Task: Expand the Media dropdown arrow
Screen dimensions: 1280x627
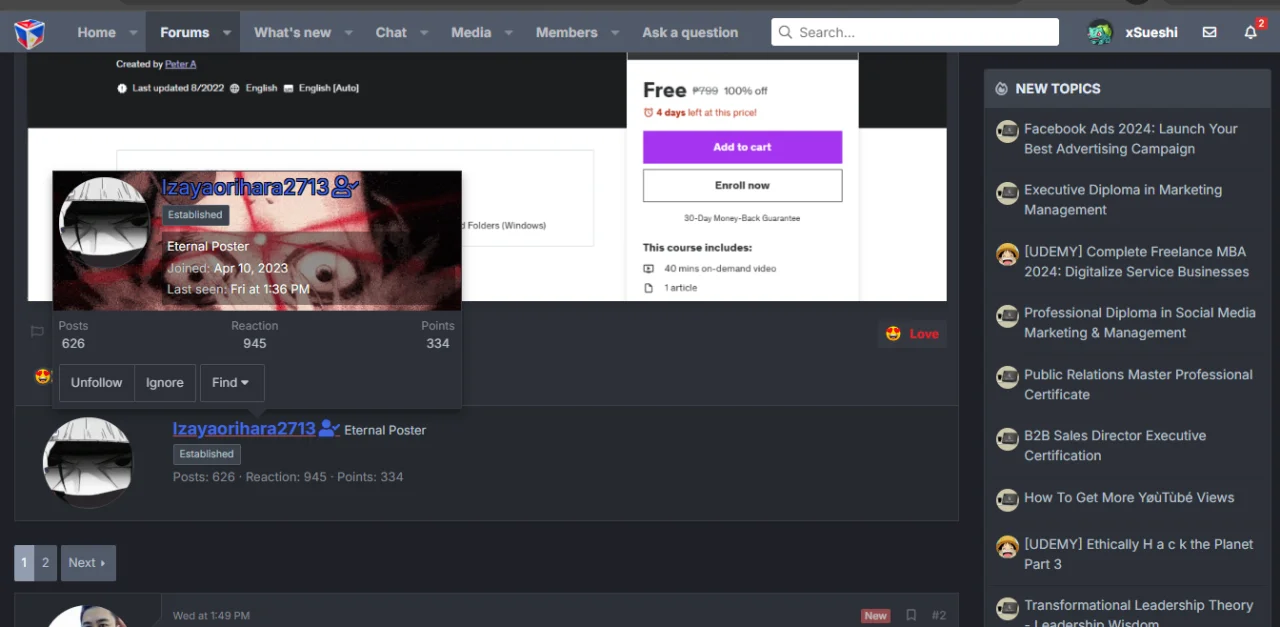Action: 509,33
